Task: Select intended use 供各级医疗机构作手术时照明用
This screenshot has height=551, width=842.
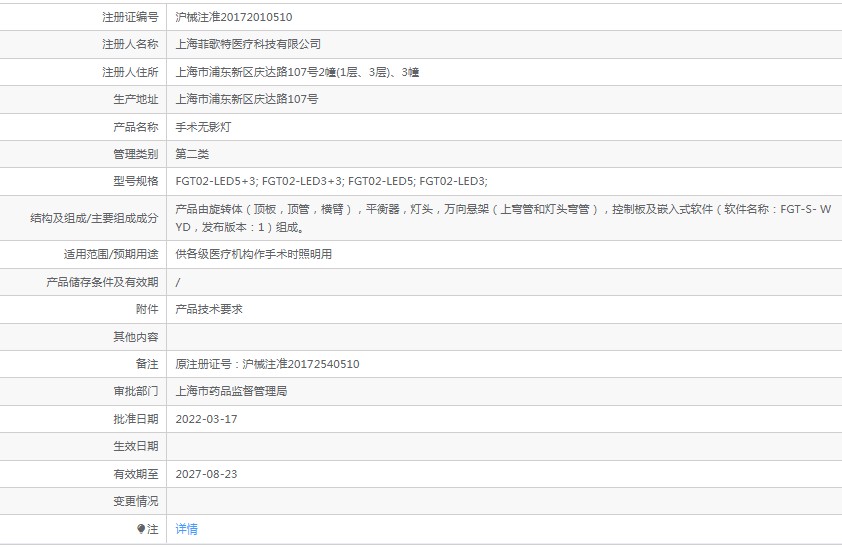Action: point(253,255)
